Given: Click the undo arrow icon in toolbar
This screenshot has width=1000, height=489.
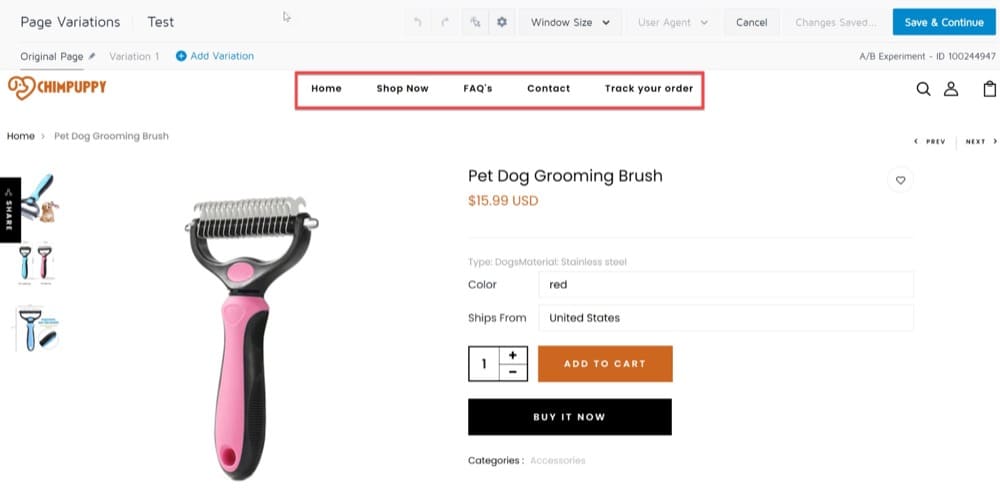Looking at the screenshot, I should (418, 22).
